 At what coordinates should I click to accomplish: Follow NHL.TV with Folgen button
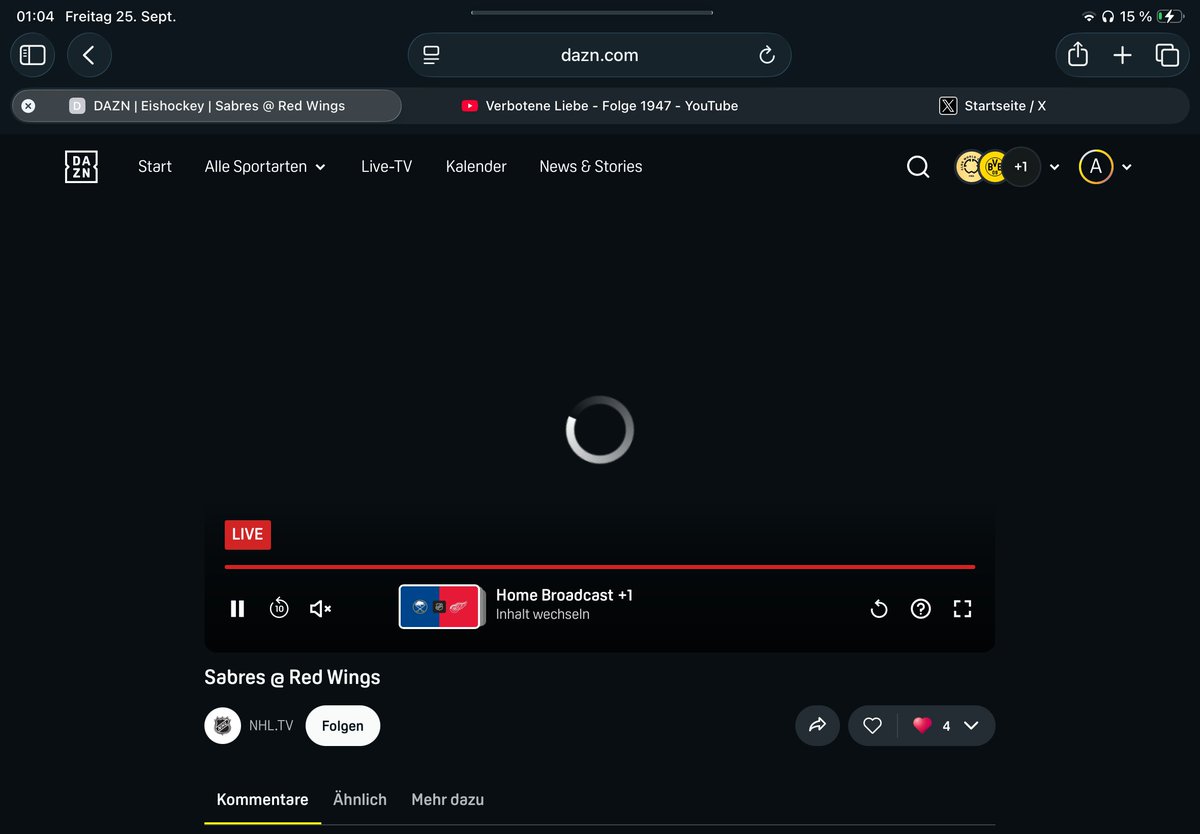coord(343,726)
